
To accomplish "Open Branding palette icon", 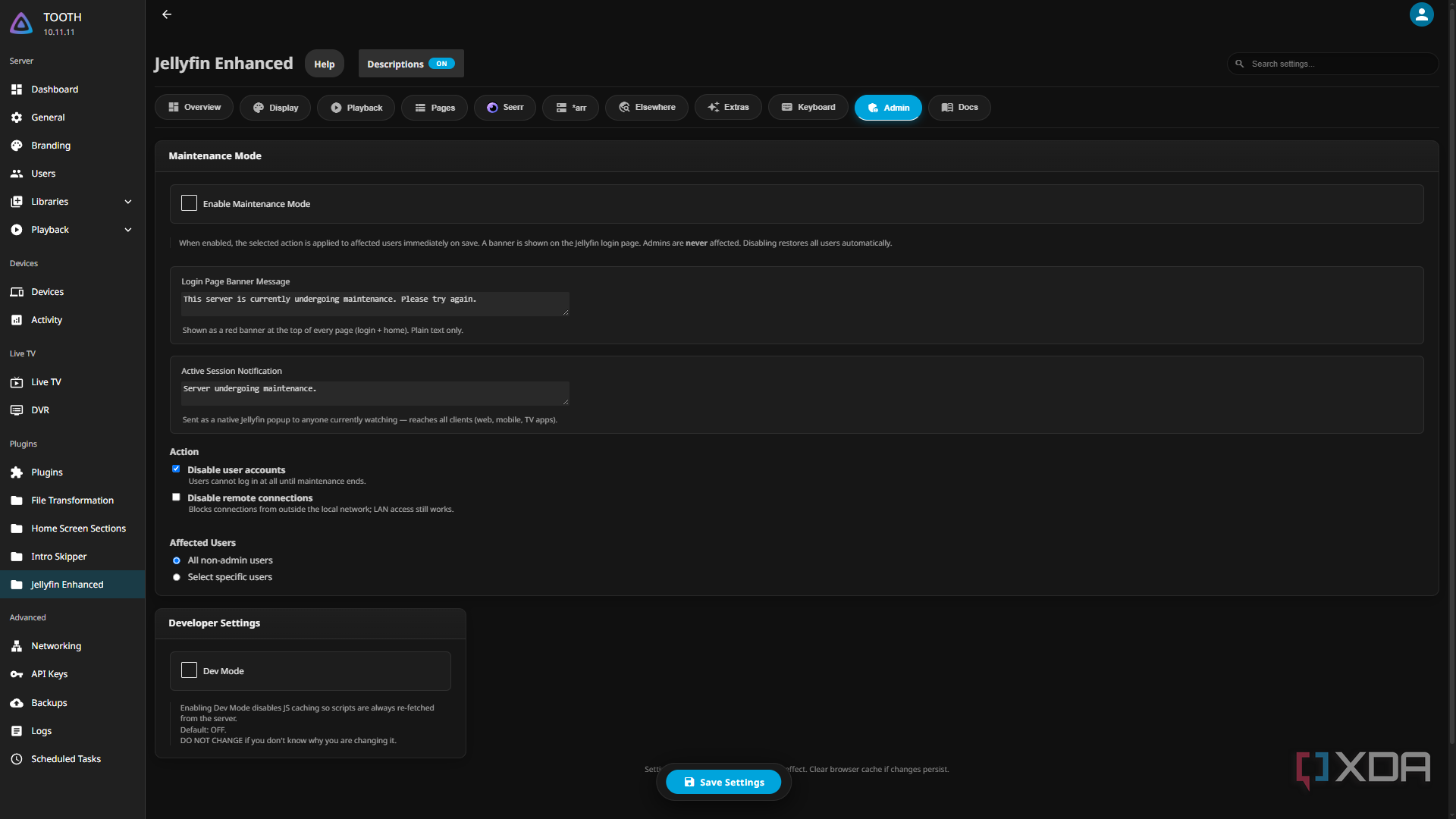I will (x=17, y=146).
